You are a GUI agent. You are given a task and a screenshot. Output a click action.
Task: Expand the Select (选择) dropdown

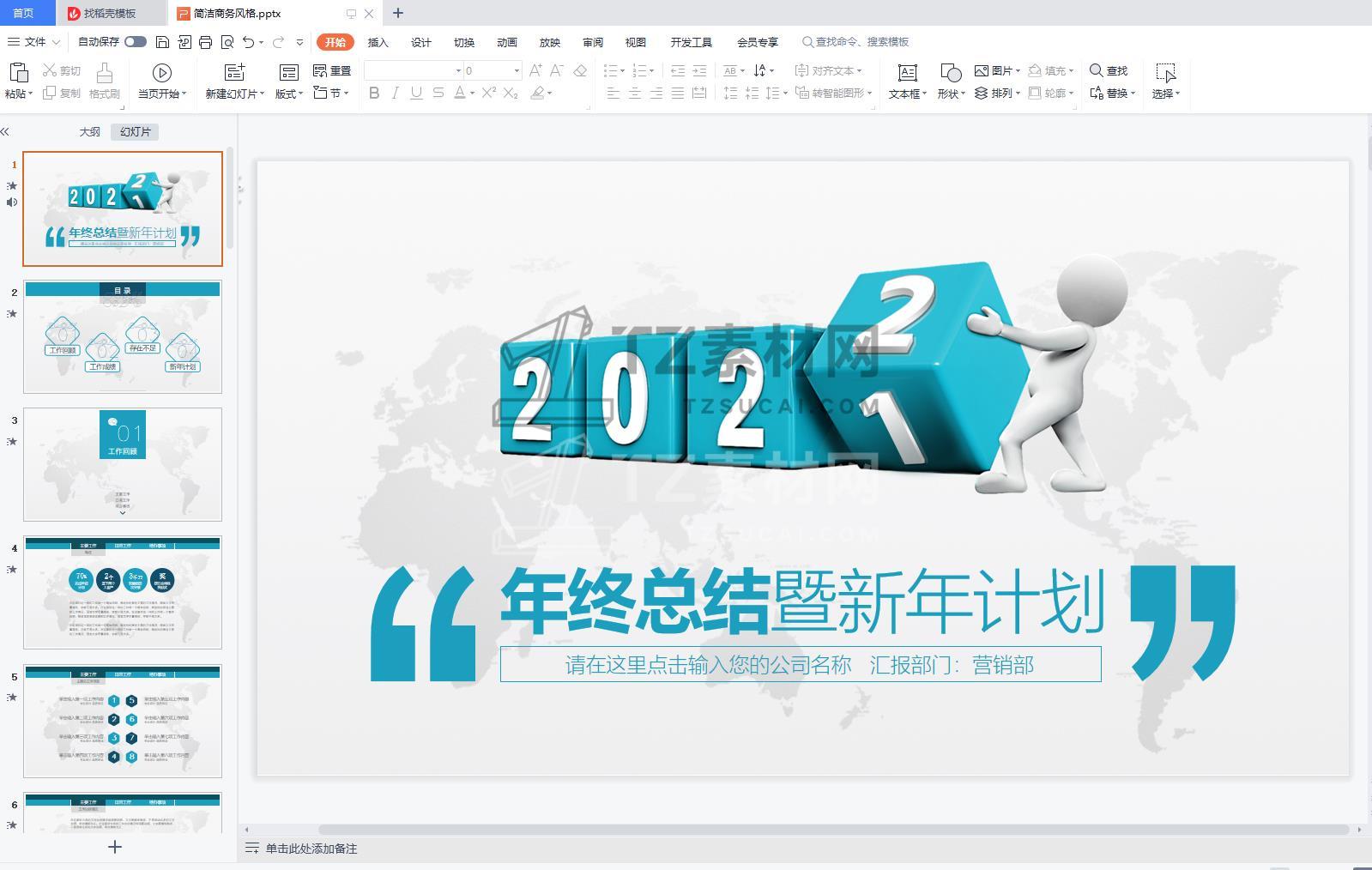point(1166,94)
